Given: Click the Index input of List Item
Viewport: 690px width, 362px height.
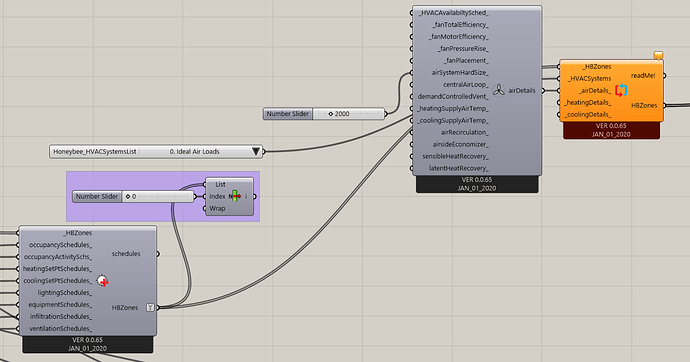Looking at the screenshot, I should click(217, 196).
